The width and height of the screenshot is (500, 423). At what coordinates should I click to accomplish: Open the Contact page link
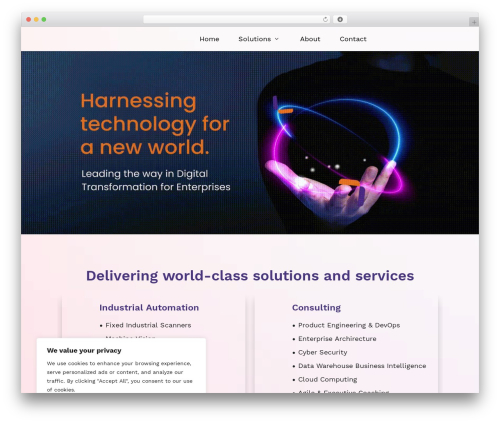[x=353, y=39]
